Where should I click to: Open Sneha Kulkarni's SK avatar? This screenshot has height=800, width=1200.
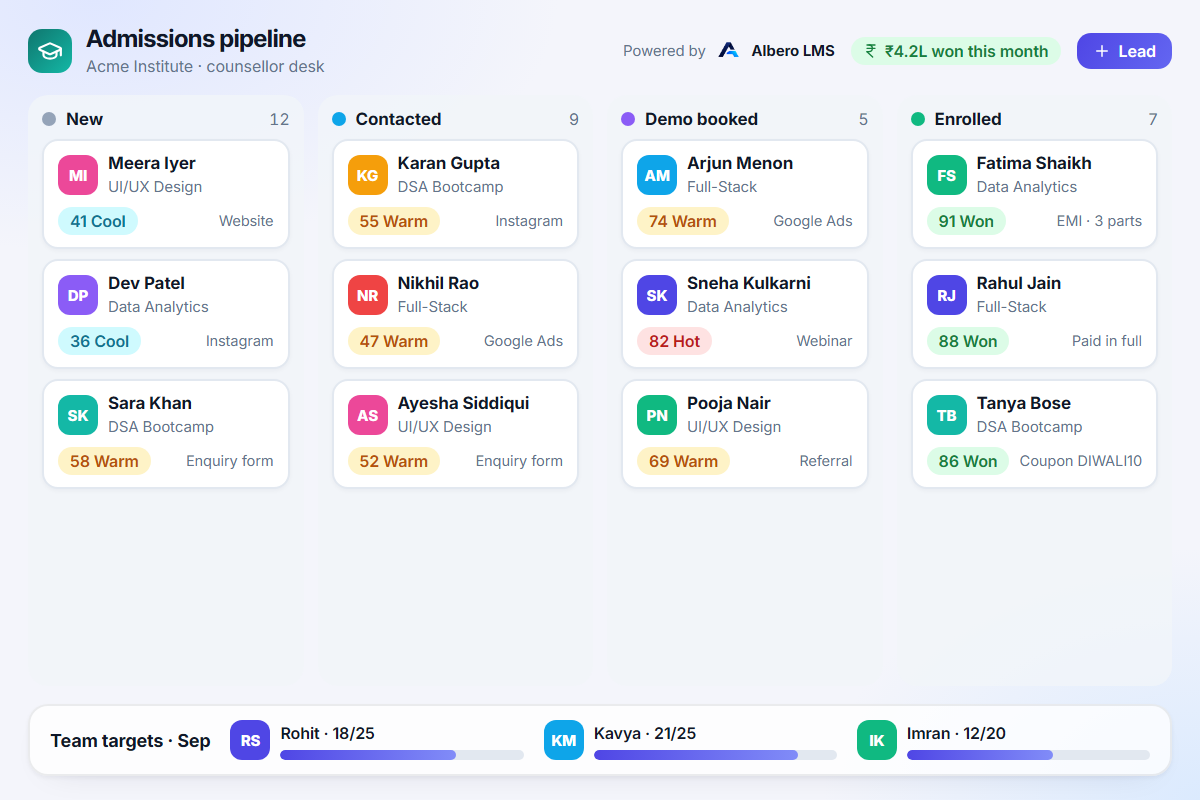pyautogui.click(x=657, y=295)
